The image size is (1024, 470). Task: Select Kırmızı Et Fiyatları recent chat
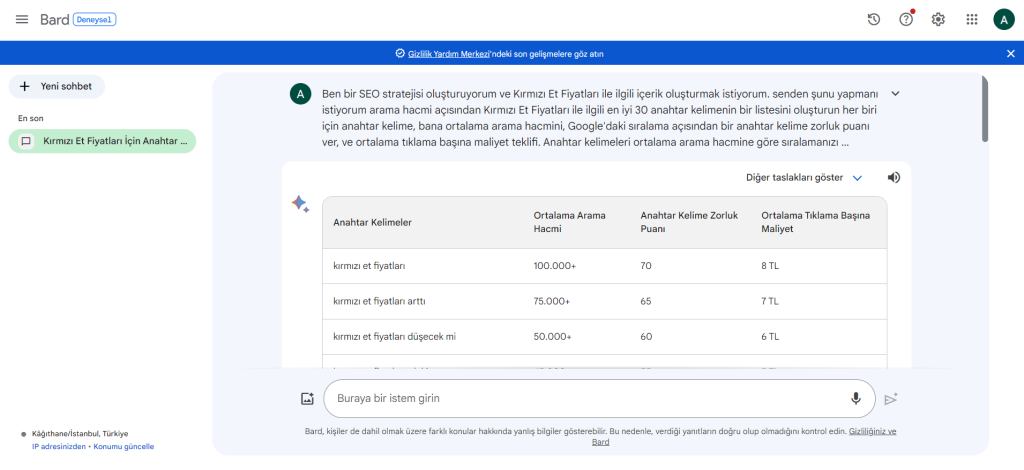pos(103,142)
